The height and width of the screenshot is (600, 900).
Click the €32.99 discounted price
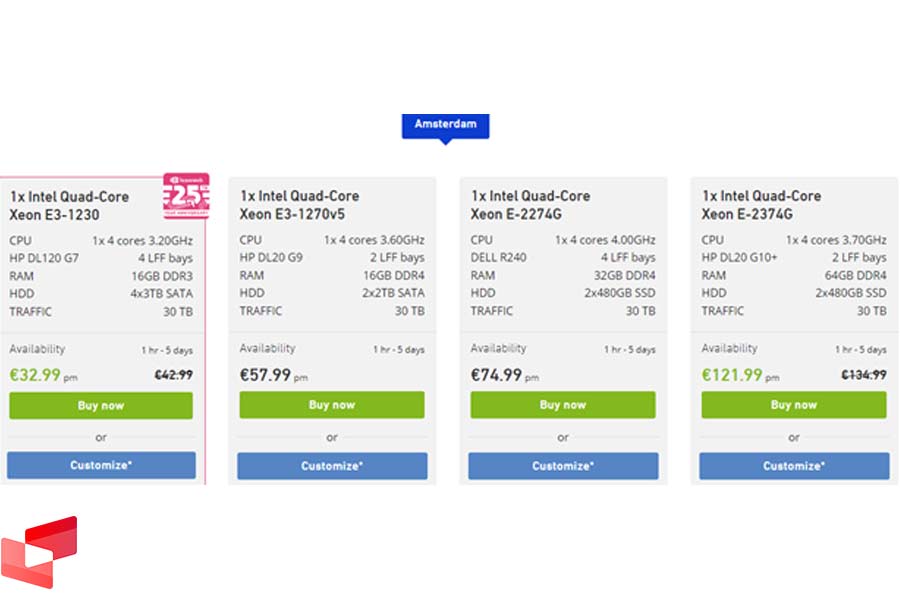[35, 375]
